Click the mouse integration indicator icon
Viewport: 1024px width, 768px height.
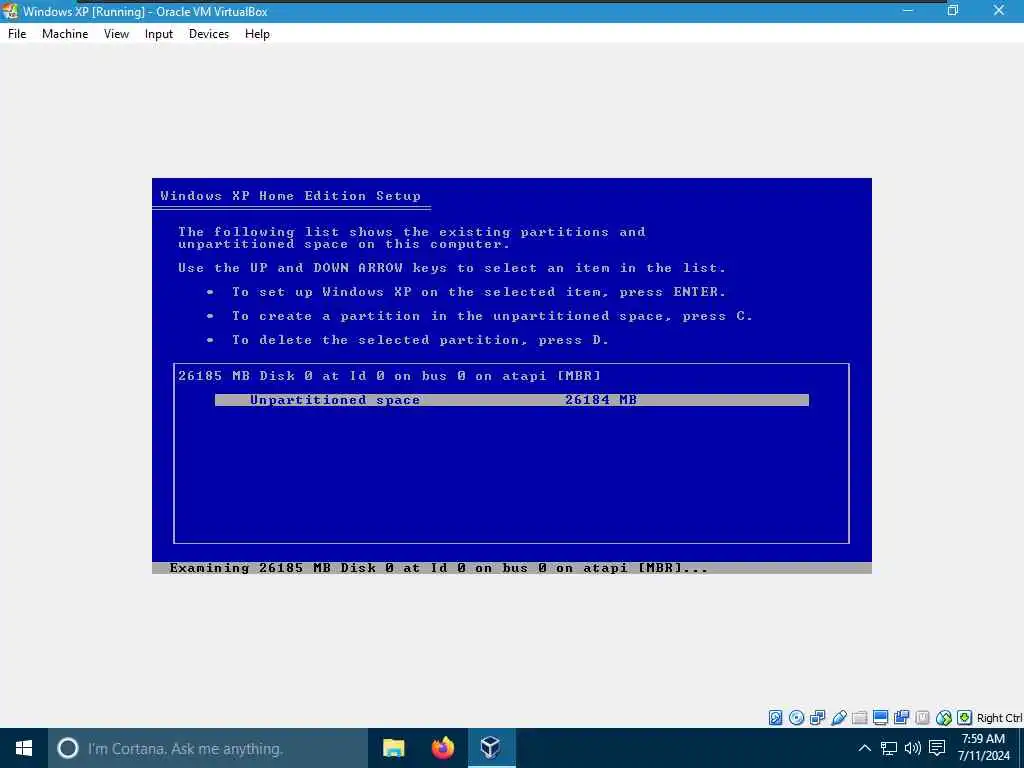(x=944, y=718)
